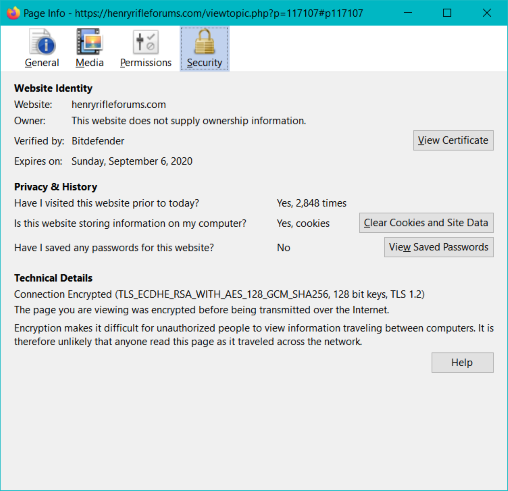Click 'Yes, 2,848 times' visit count

(312, 203)
